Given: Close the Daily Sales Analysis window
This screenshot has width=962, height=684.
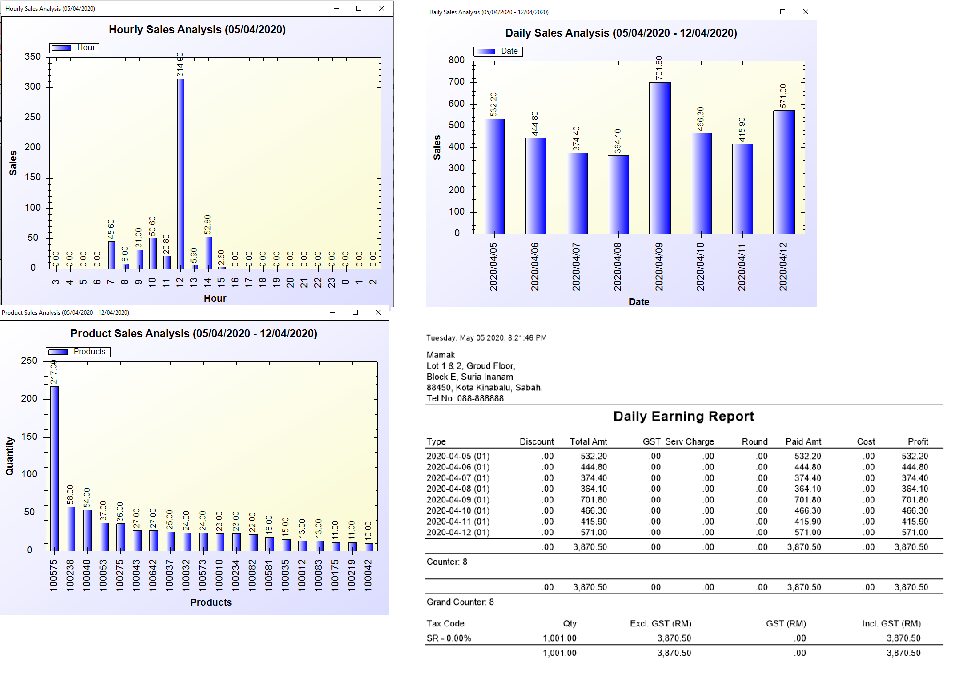Looking at the screenshot, I should pos(806,11).
